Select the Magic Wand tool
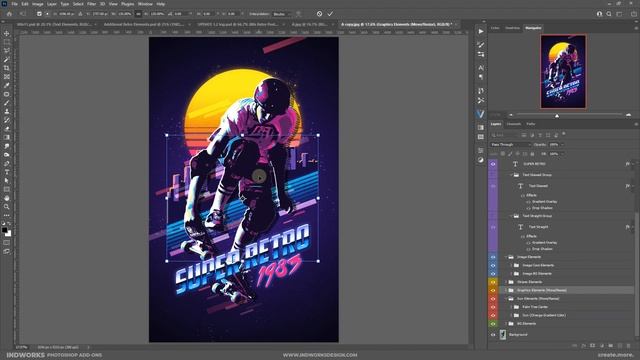The image size is (640, 360). (x=7, y=60)
